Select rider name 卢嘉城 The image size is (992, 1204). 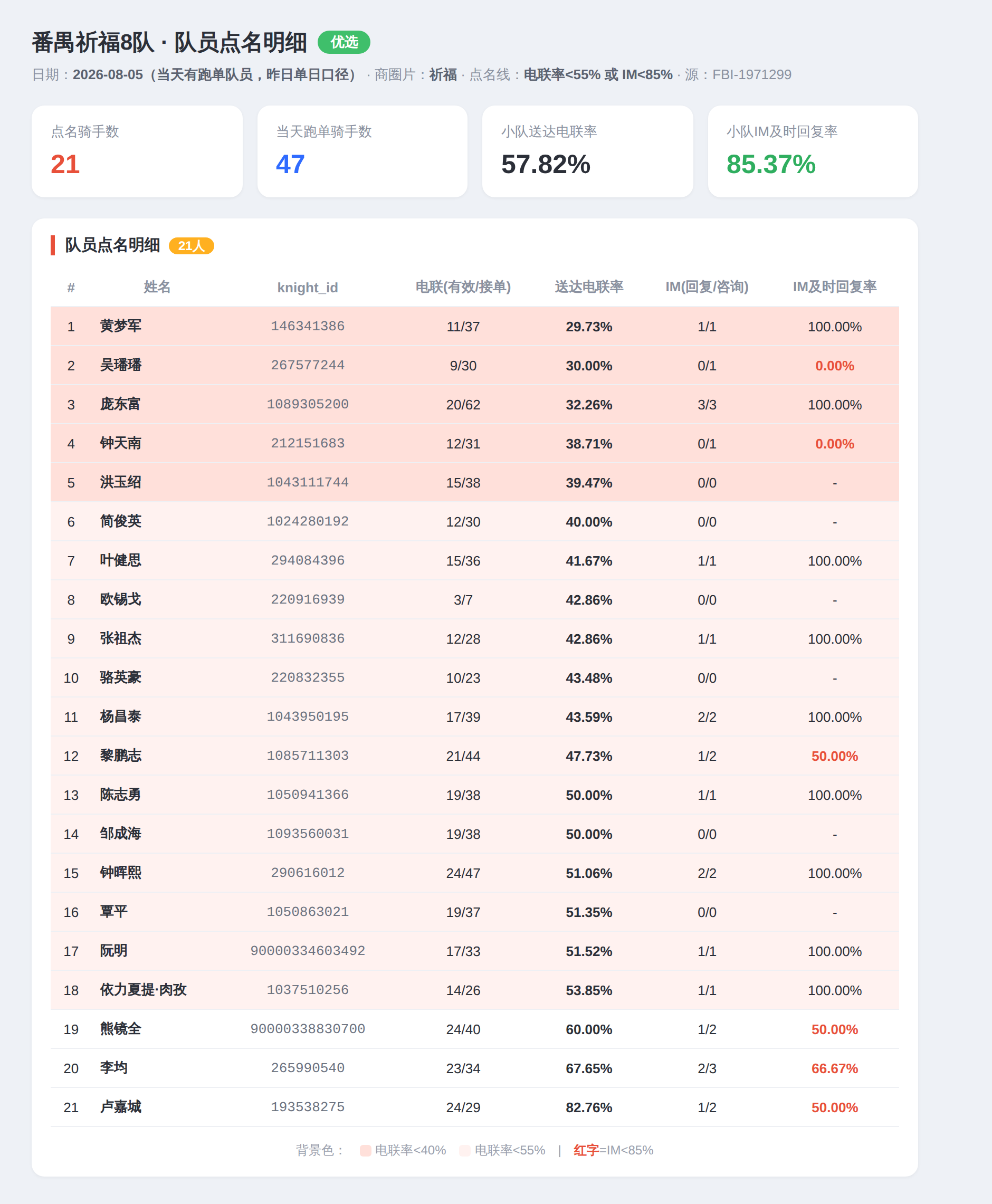tap(121, 1107)
